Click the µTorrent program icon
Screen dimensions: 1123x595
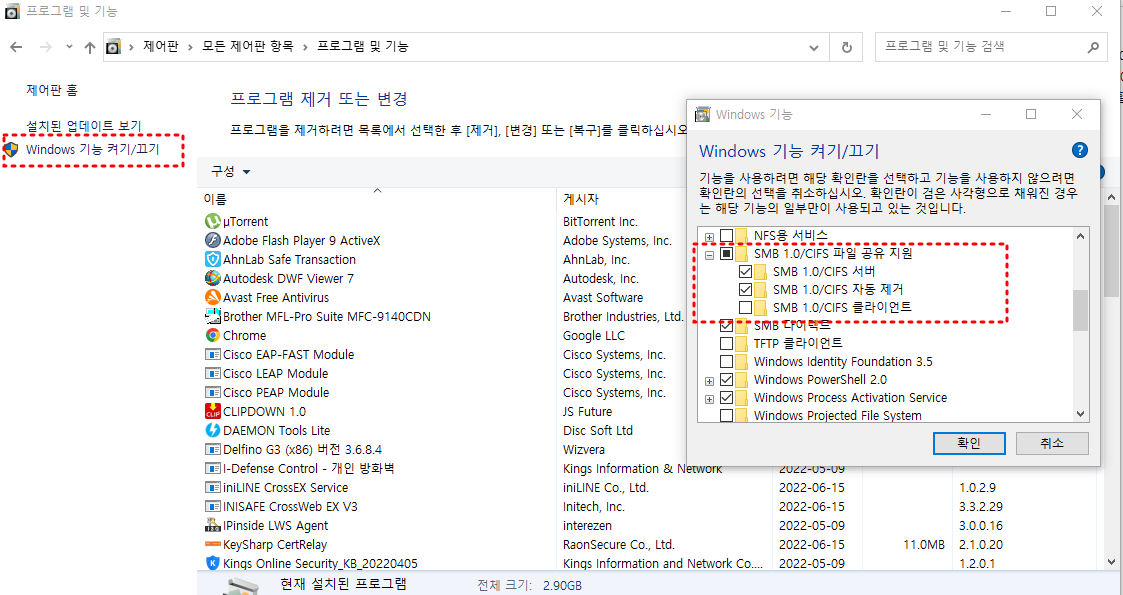(x=213, y=221)
